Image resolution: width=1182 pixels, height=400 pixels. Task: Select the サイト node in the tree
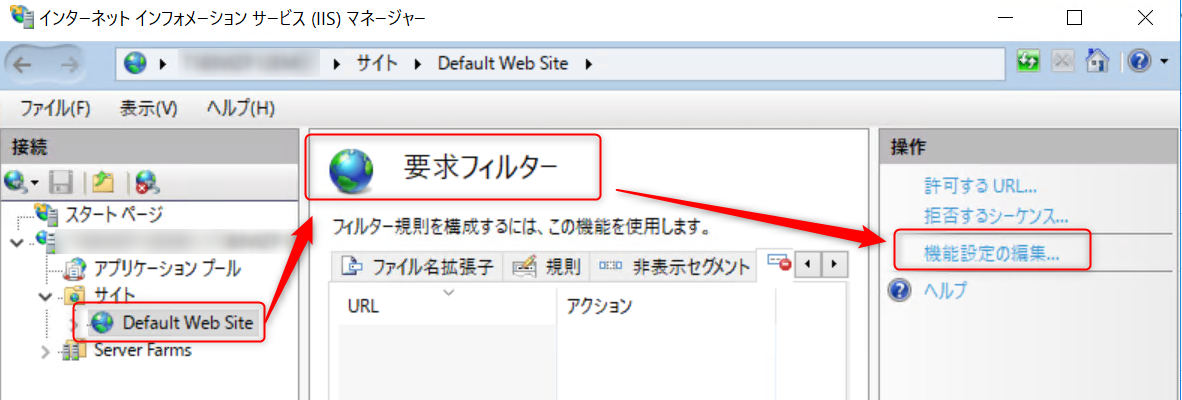[115, 295]
